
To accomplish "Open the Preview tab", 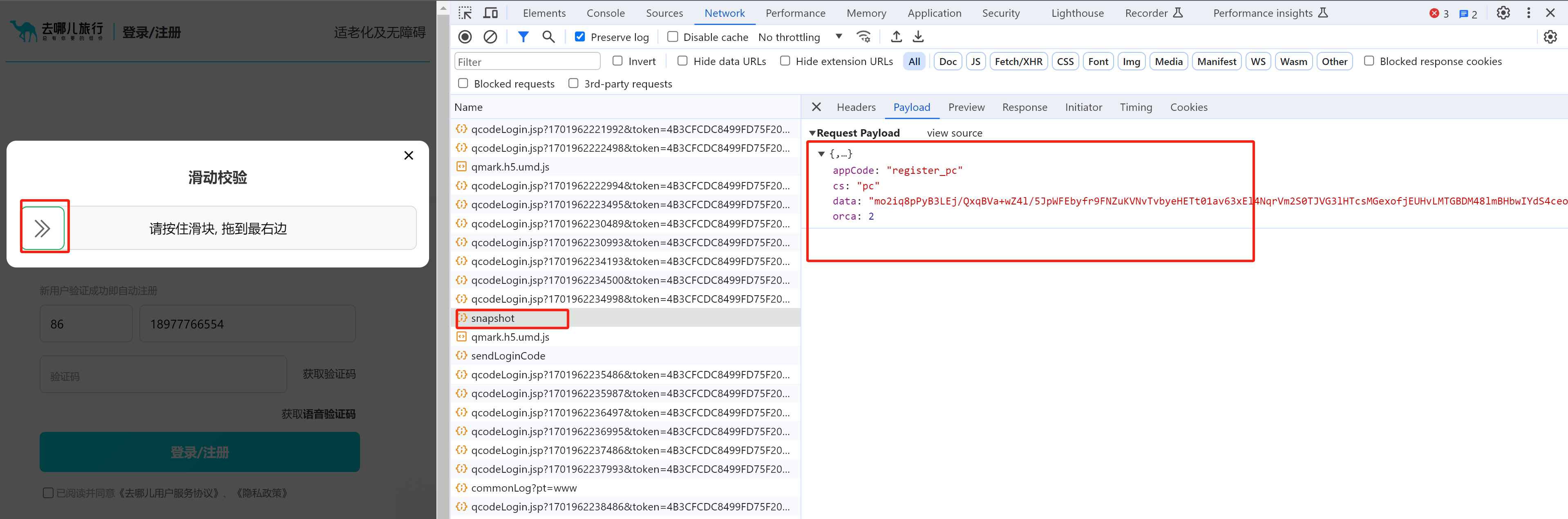I will point(966,107).
